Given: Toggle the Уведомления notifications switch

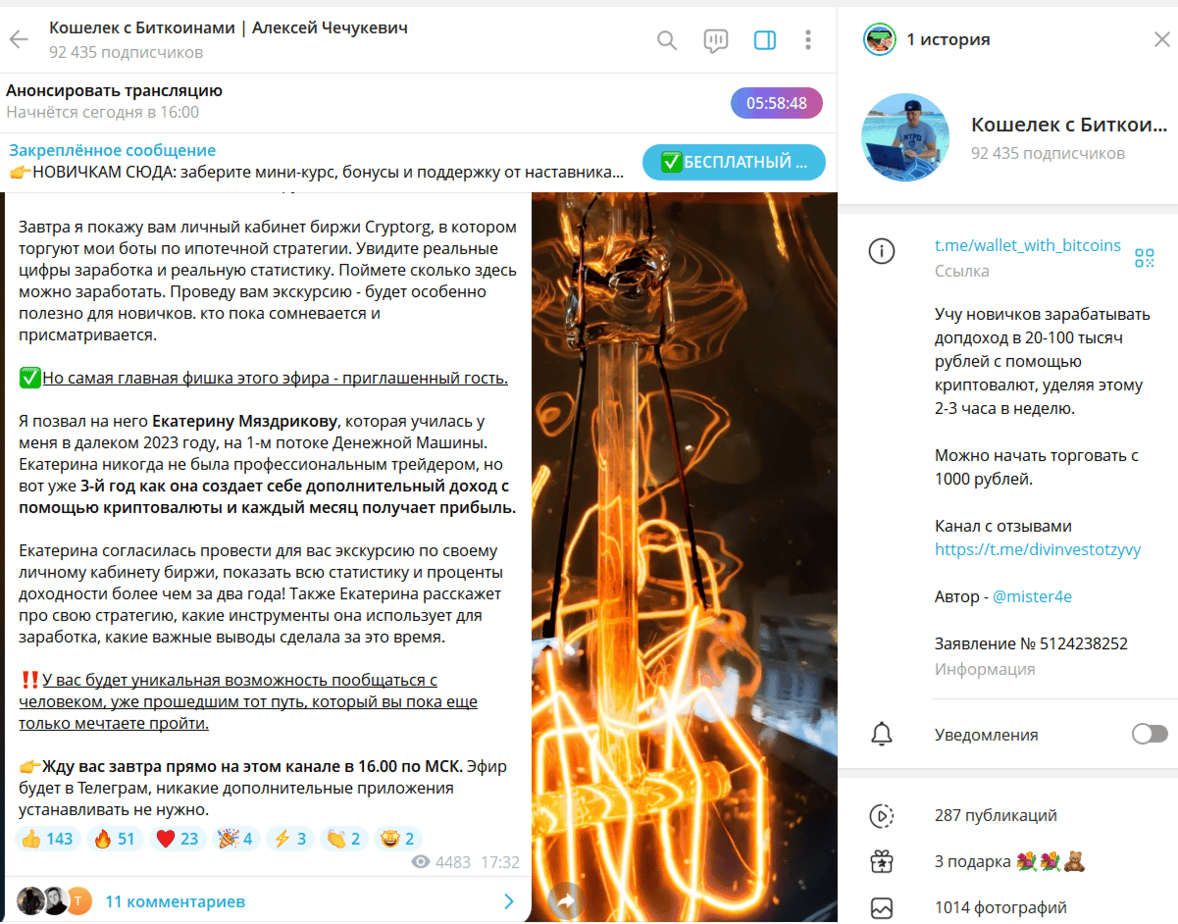Looking at the screenshot, I should point(1149,734).
